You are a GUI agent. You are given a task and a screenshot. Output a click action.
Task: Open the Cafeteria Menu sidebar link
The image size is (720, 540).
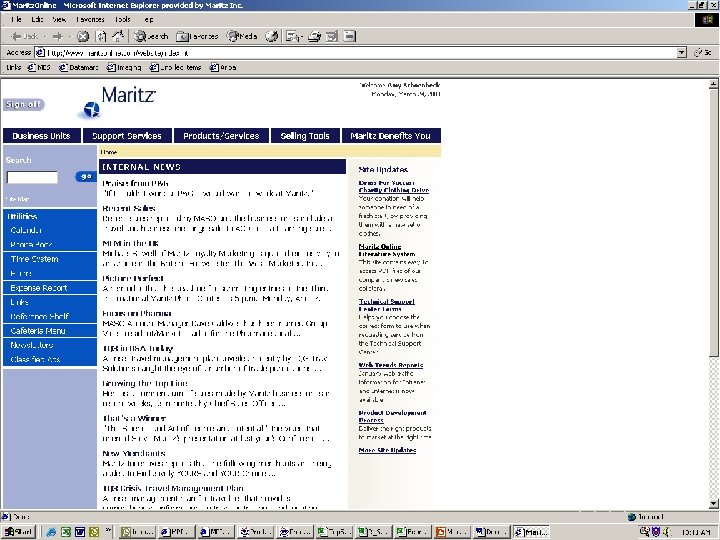pos(38,331)
